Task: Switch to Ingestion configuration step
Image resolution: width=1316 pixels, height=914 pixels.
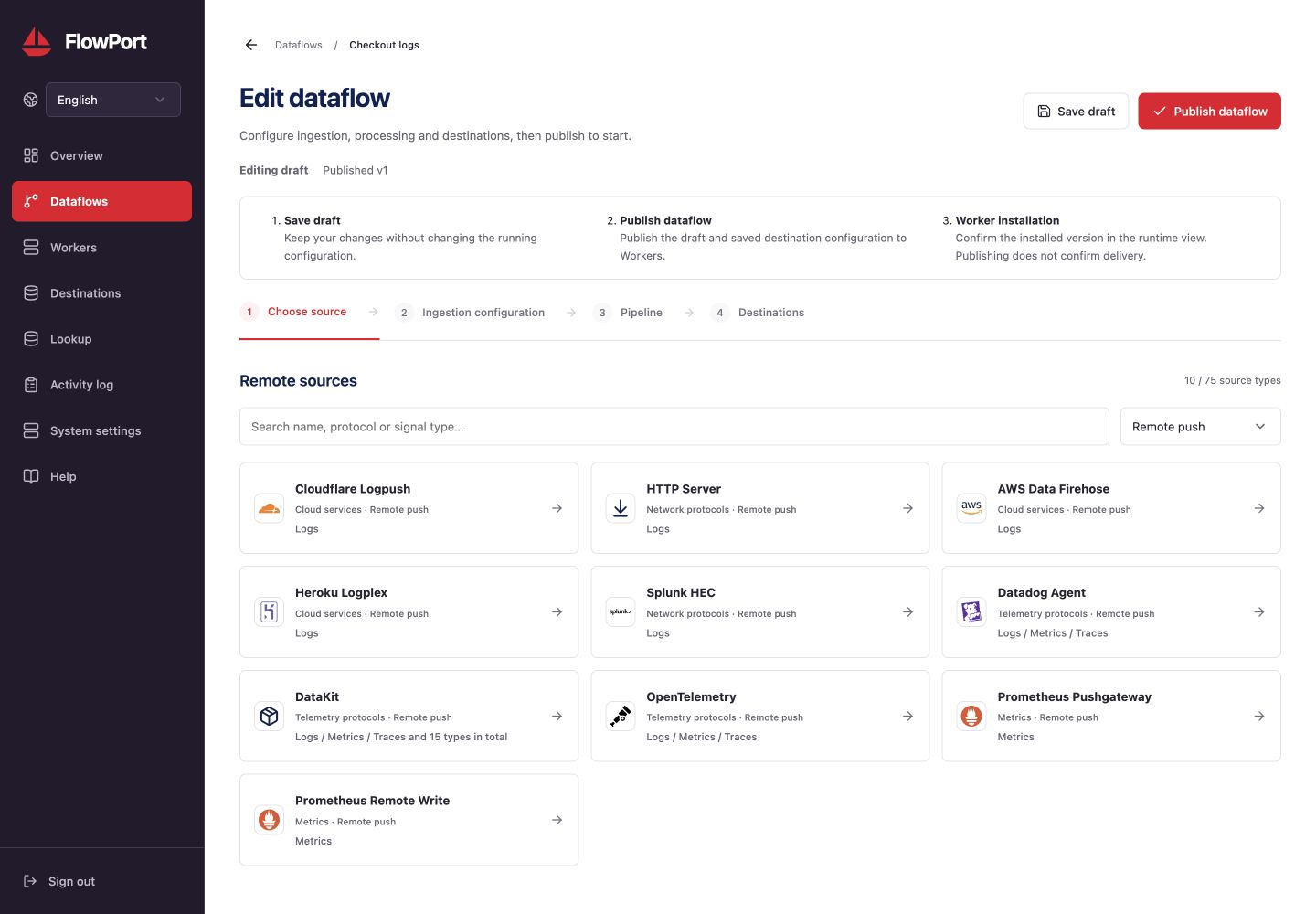Action: 470,313
